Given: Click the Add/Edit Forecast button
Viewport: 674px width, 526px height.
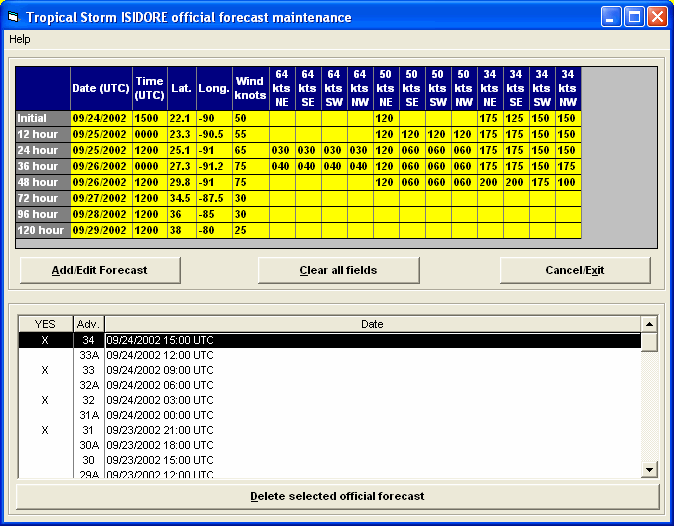Looking at the screenshot, I should pos(100,270).
